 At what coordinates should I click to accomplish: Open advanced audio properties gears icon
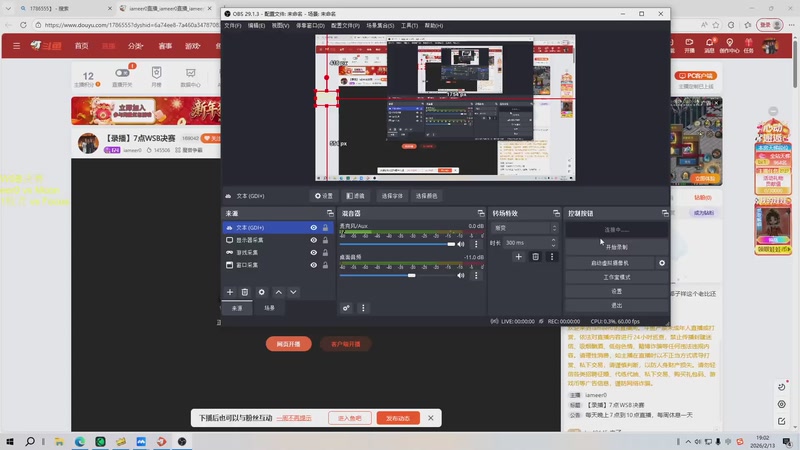pos(346,308)
